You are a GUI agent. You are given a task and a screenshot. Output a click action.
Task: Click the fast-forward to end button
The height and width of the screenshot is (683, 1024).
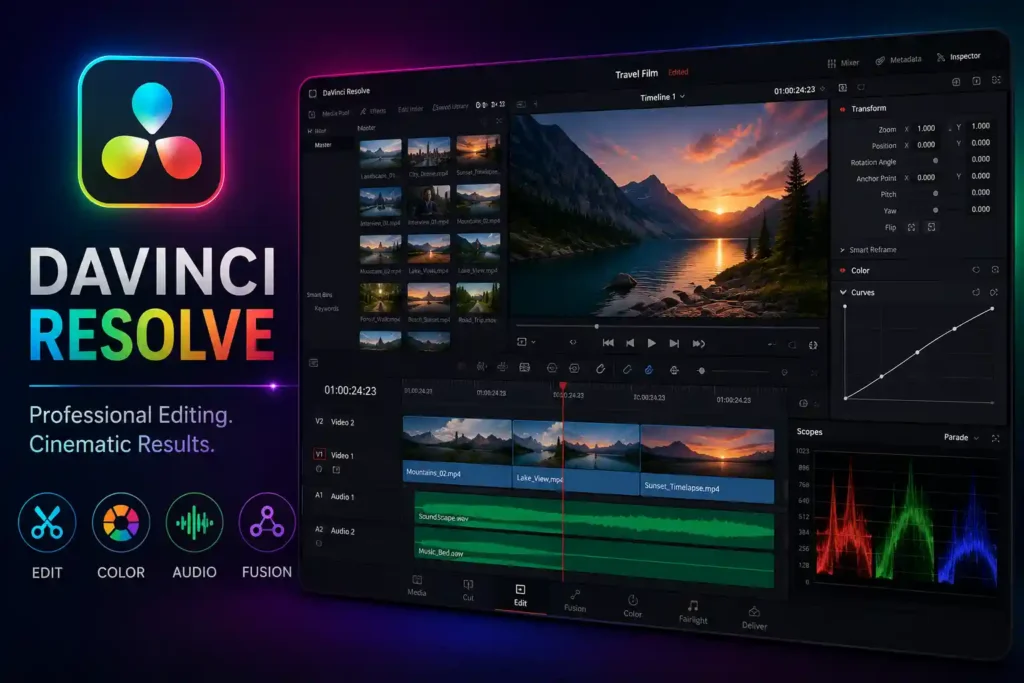pos(699,343)
